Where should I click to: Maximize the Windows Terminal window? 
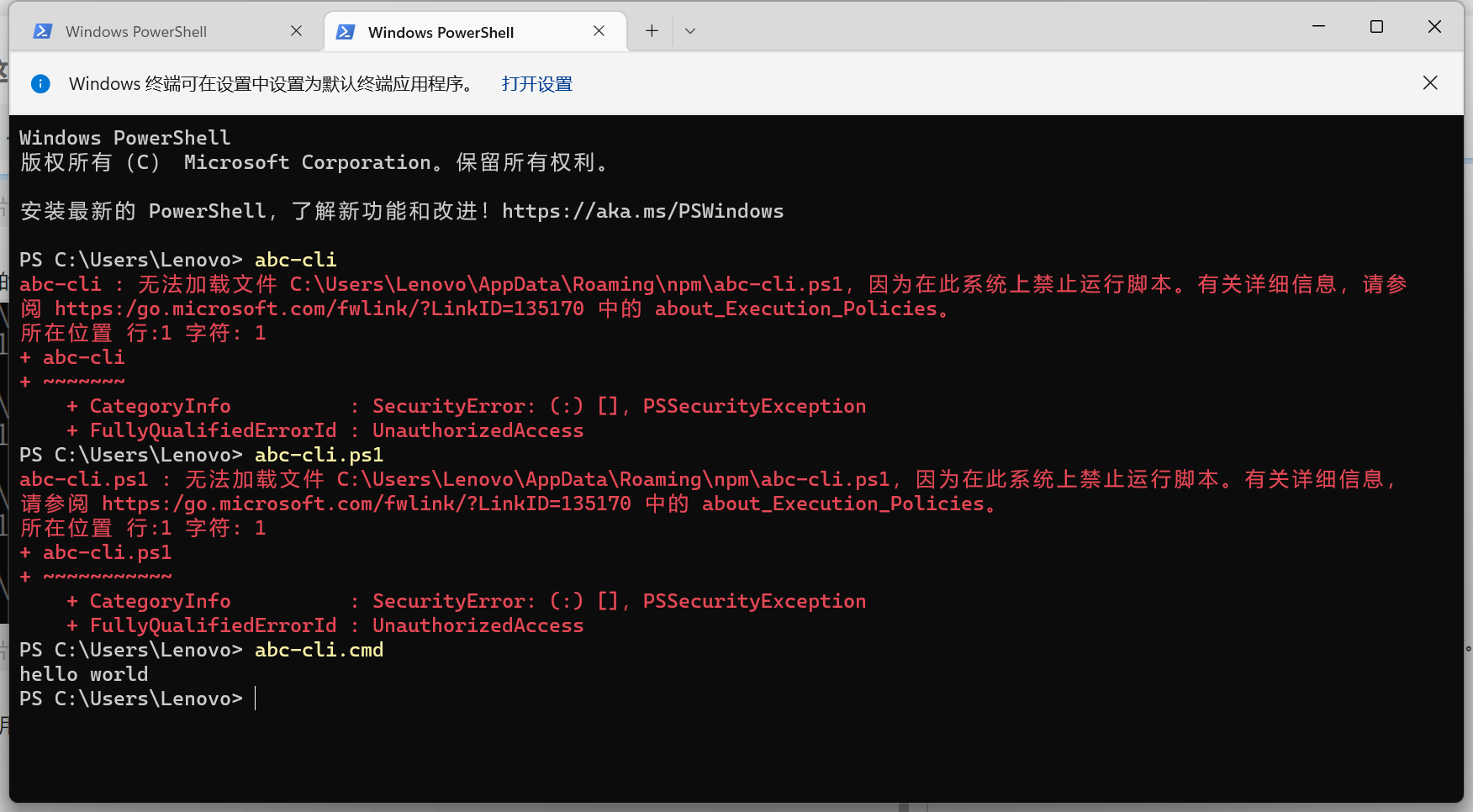click(1376, 27)
